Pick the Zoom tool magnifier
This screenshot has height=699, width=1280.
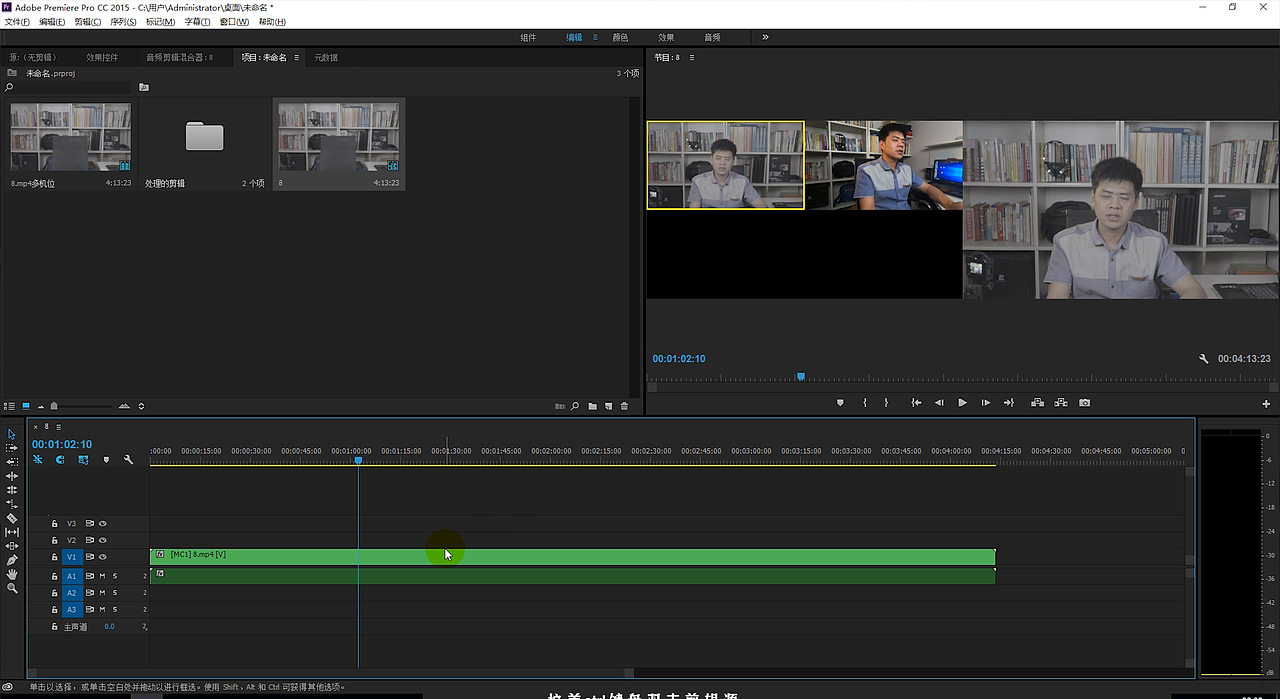click(12, 588)
